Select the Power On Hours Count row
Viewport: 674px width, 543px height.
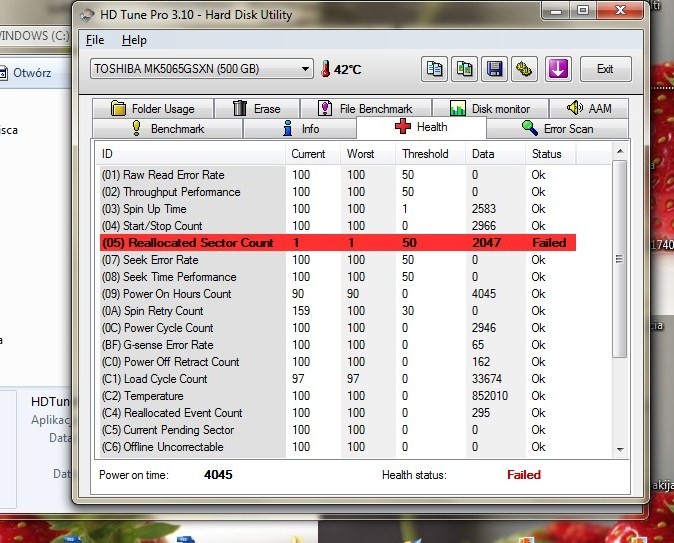point(338,294)
